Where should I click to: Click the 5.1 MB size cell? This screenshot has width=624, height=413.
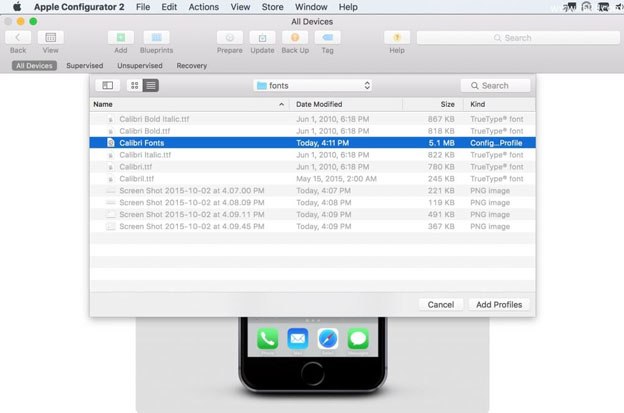point(441,143)
